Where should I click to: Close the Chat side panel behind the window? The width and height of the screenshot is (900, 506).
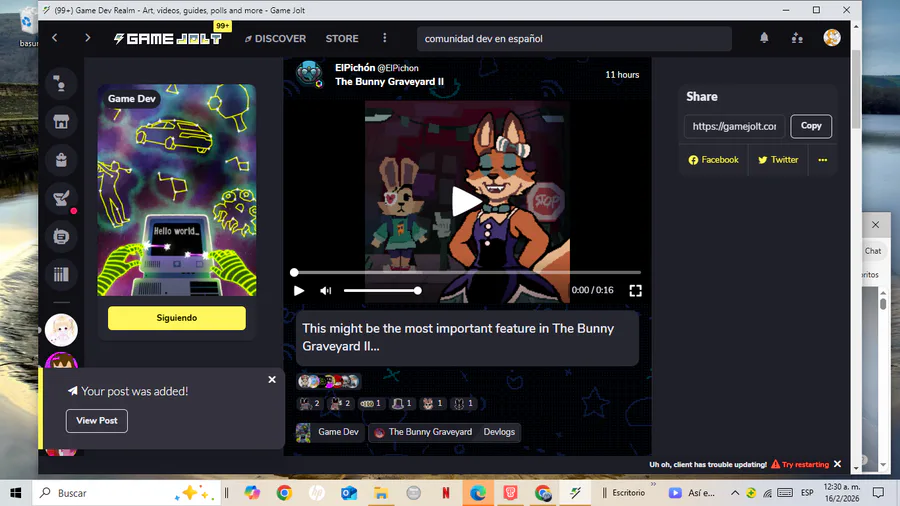875,225
